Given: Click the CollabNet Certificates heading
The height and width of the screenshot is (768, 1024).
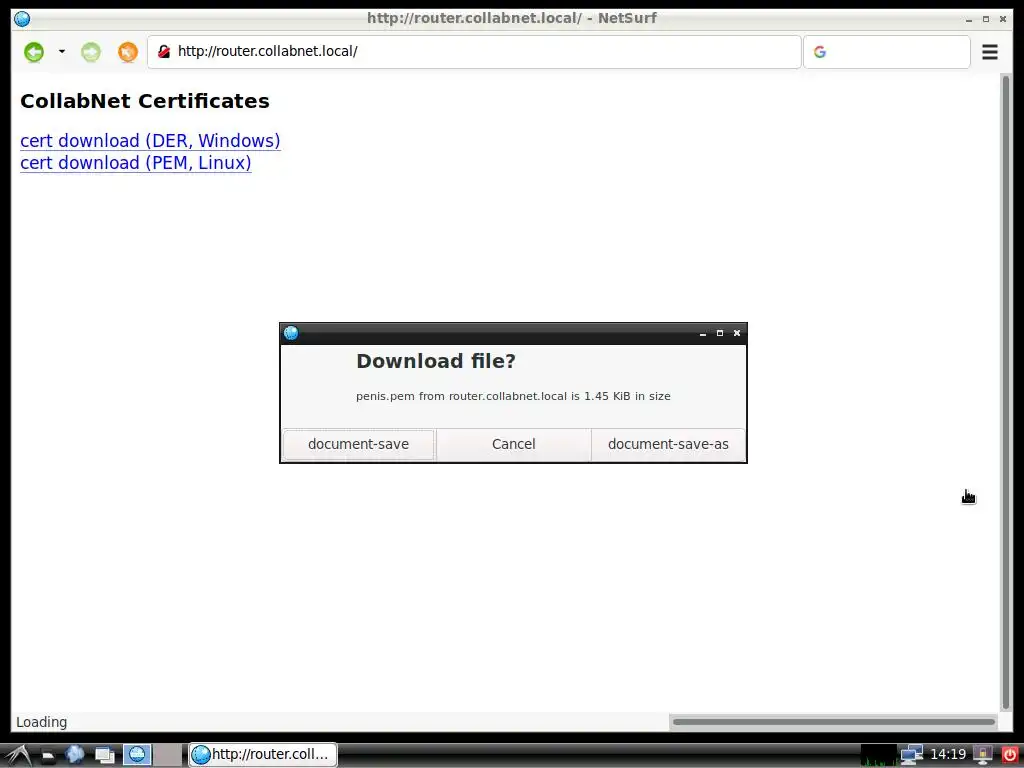Looking at the screenshot, I should [145, 101].
